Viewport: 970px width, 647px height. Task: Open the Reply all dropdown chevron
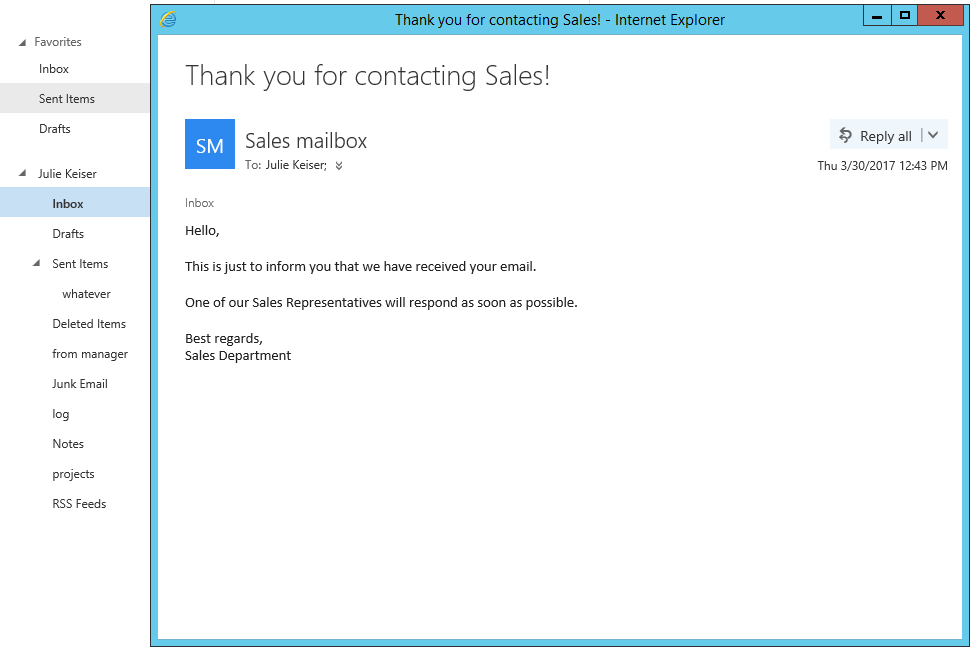934,135
